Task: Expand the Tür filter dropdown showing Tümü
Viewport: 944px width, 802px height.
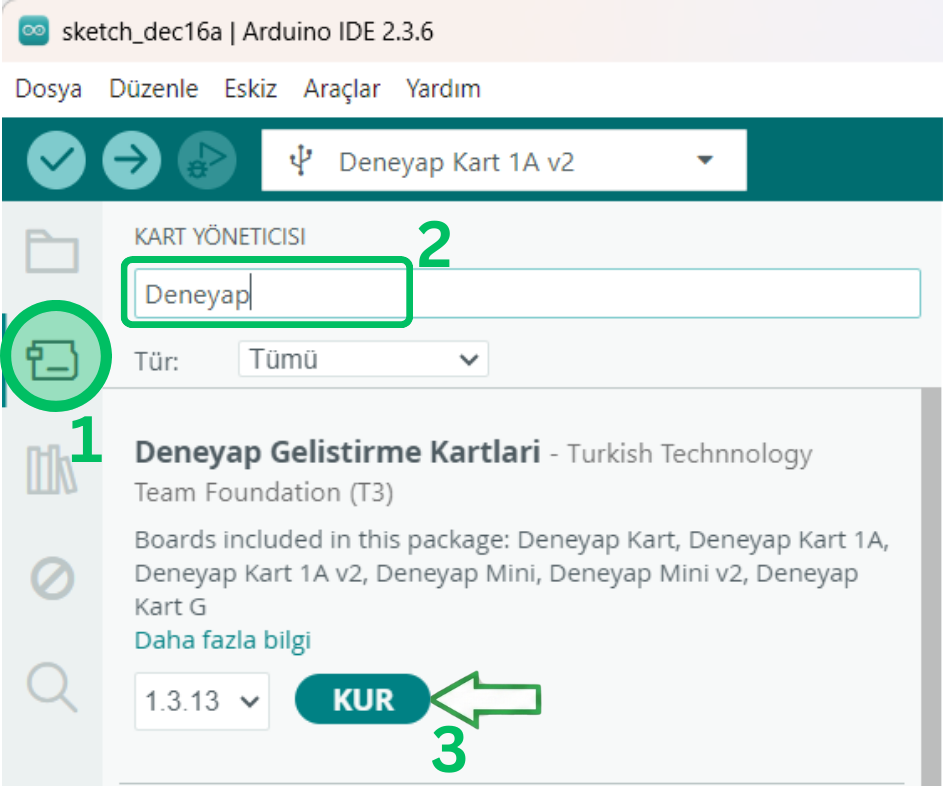Action: [x=363, y=359]
